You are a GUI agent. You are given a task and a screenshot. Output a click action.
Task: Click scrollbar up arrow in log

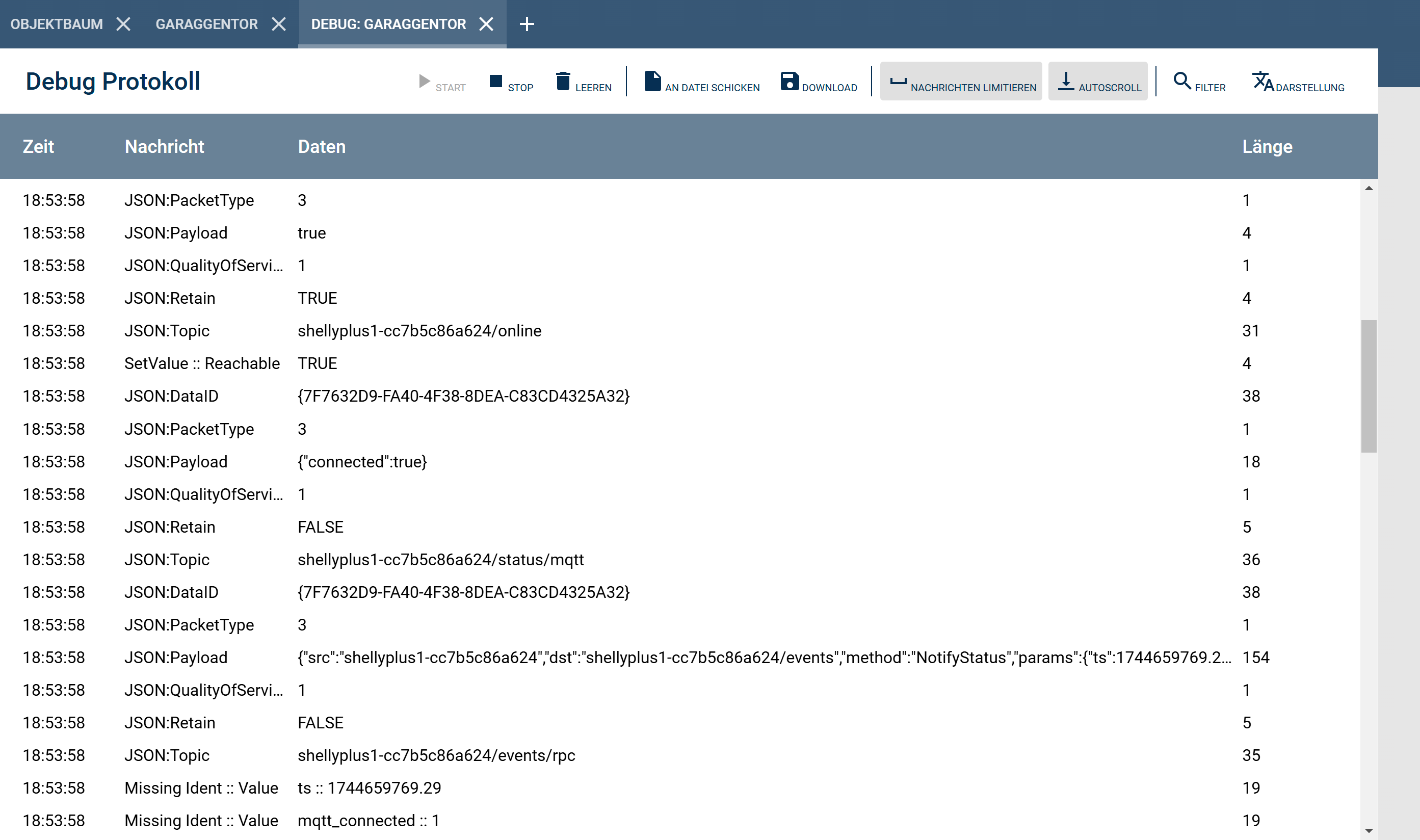pos(1369,189)
